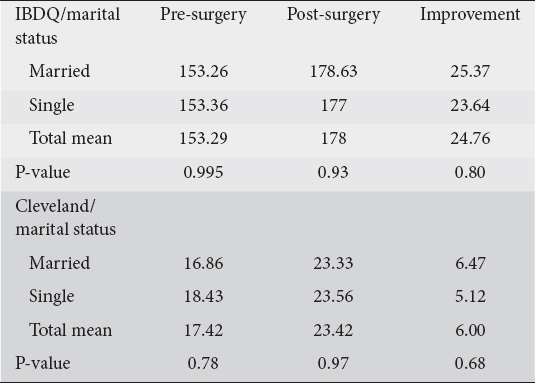
Task: Click the Cleveland Married value 16.86
Action: coord(203,263)
